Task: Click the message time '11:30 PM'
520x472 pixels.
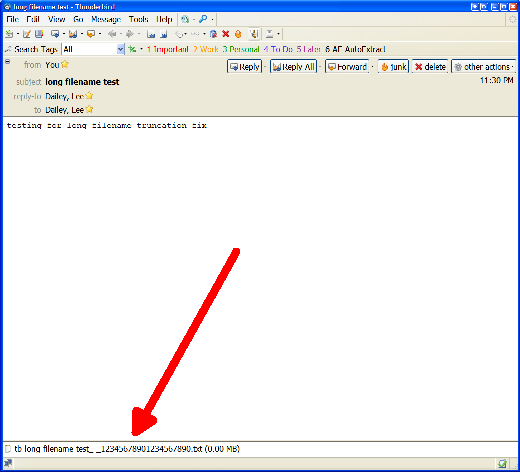Action: pos(496,80)
